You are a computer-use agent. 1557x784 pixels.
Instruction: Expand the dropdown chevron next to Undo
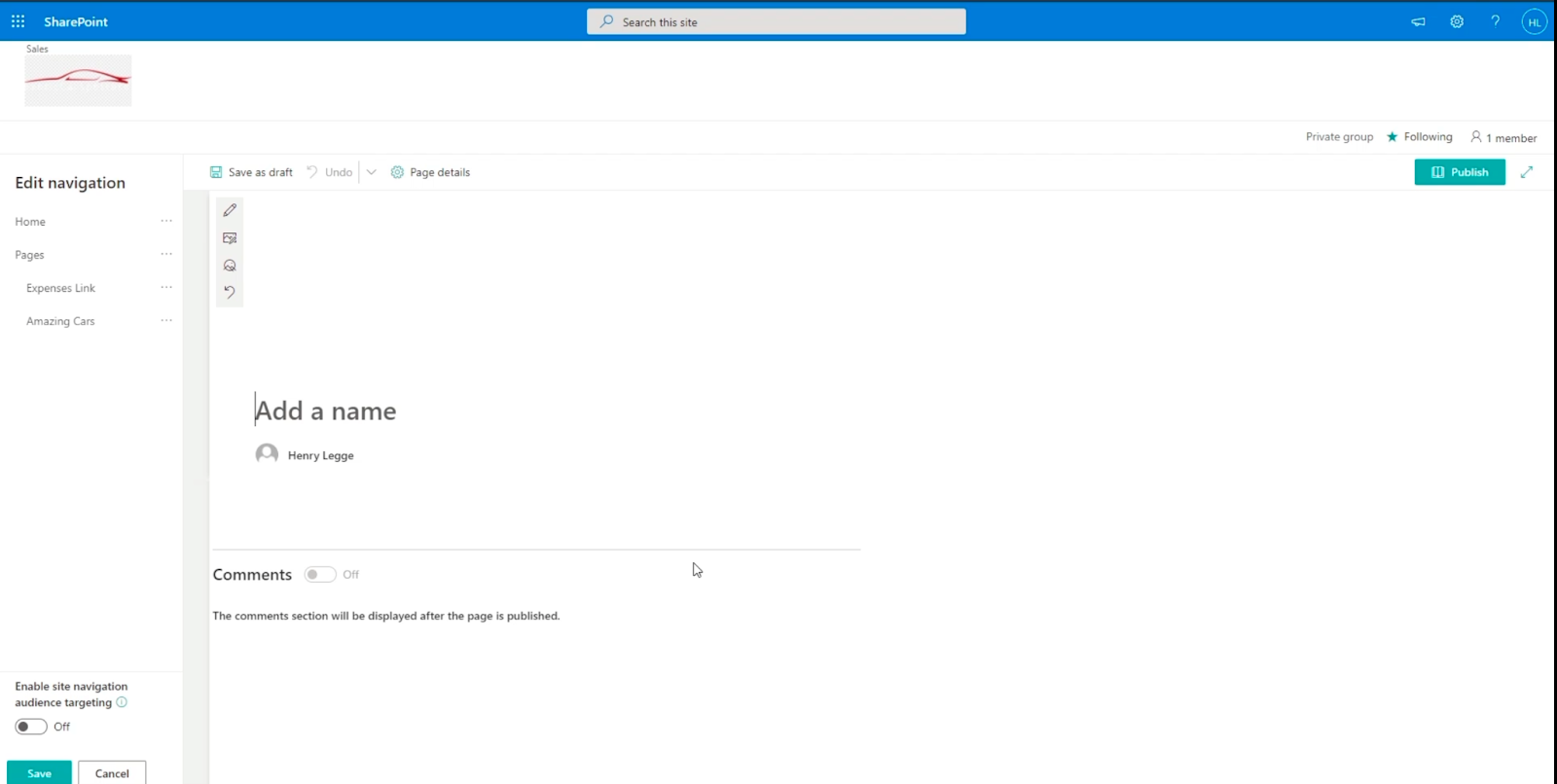tap(371, 172)
